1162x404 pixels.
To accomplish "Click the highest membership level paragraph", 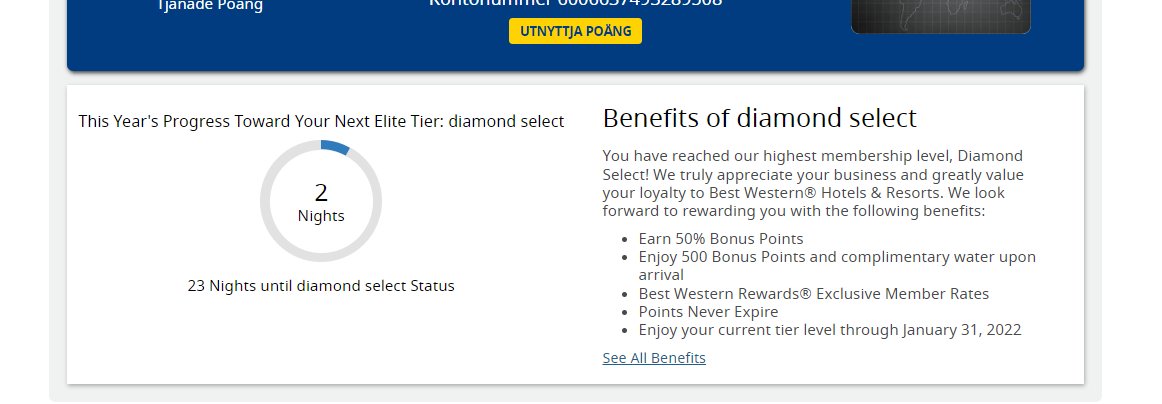I will [813, 183].
